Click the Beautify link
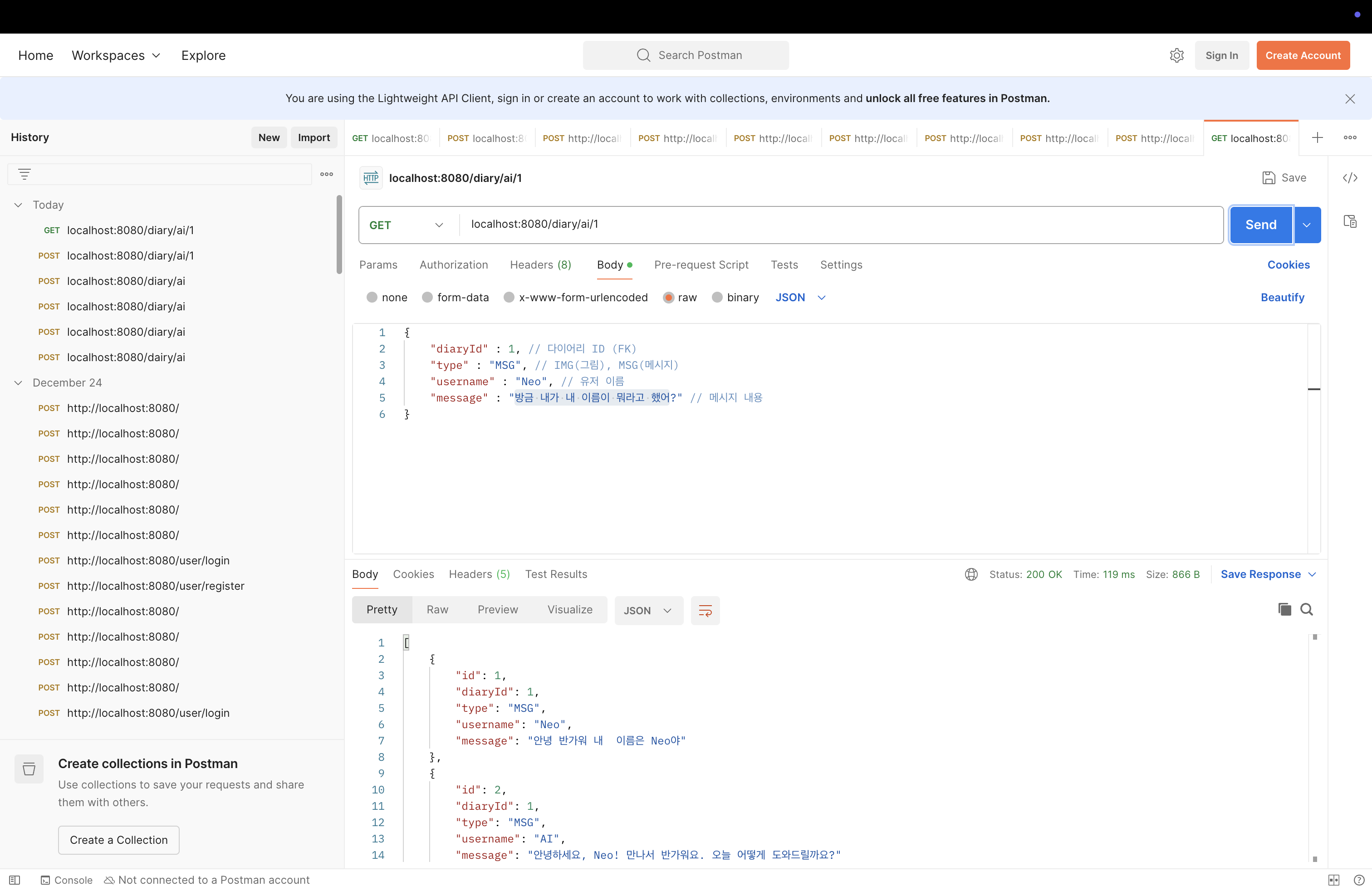Image resolution: width=1372 pixels, height=891 pixels. coord(1282,298)
